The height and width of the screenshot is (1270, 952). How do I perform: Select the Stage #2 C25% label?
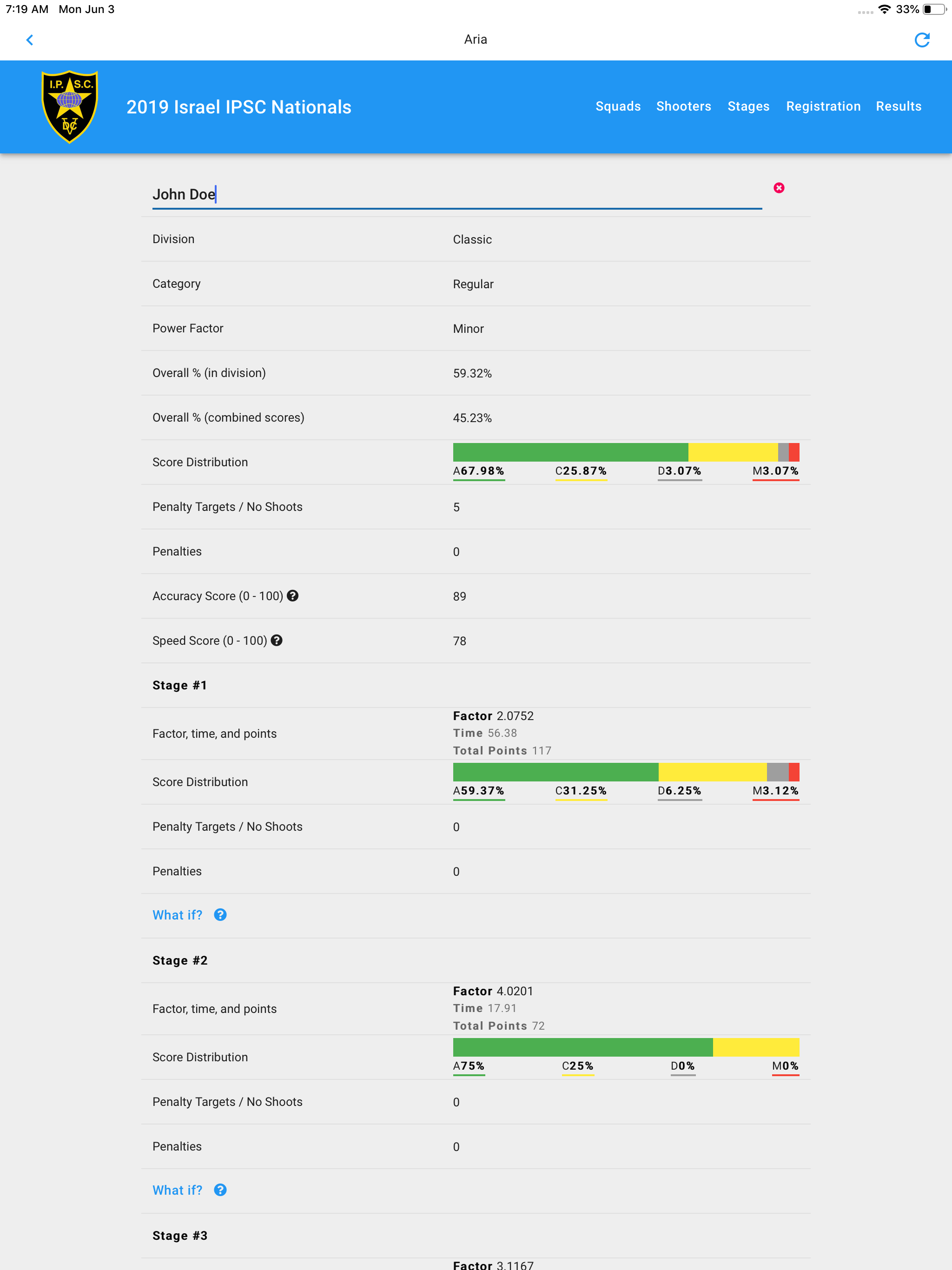[577, 1066]
